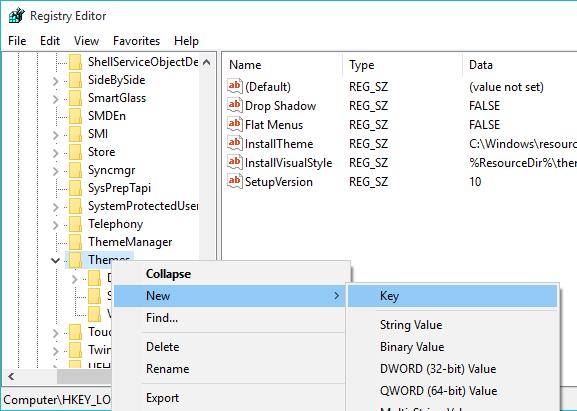Viewport: 577px width, 411px height.
Task: Collapse the Themes key with its arrow
Action: 56,261
